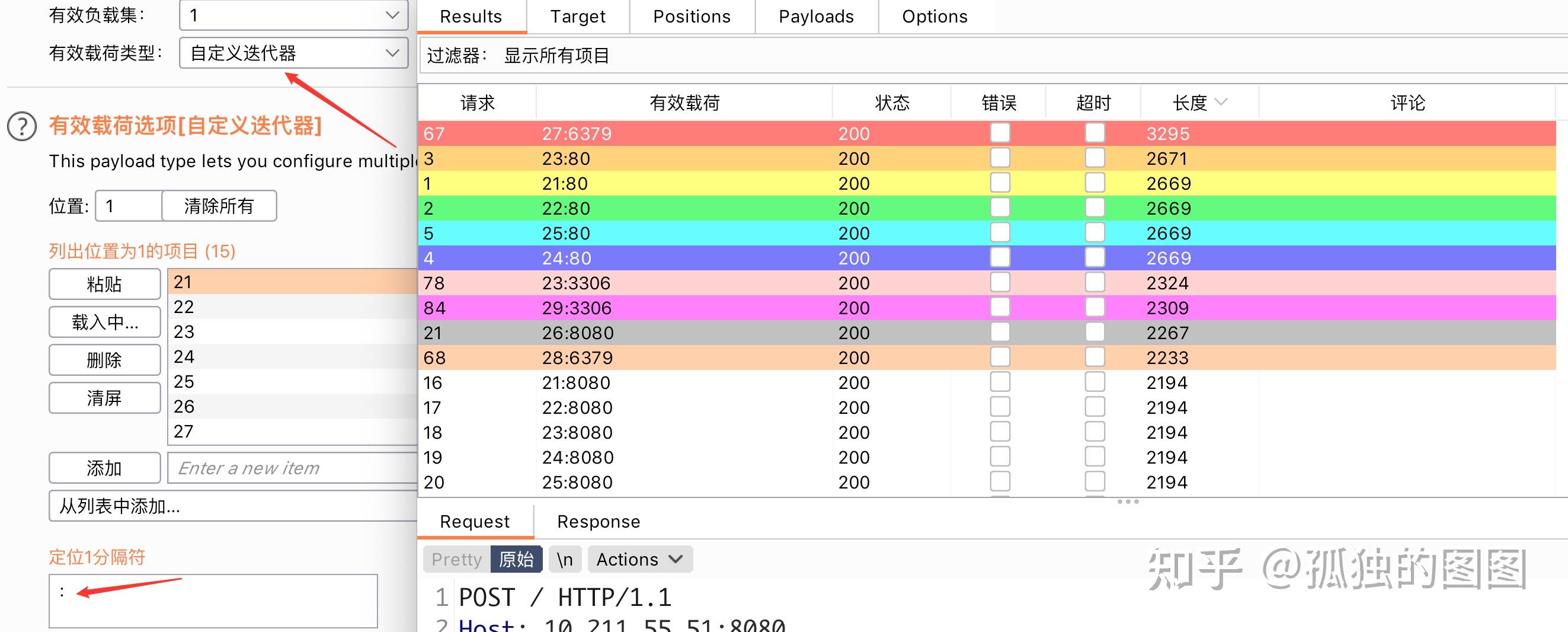Switch to the Payloads tab

[815, 16]
